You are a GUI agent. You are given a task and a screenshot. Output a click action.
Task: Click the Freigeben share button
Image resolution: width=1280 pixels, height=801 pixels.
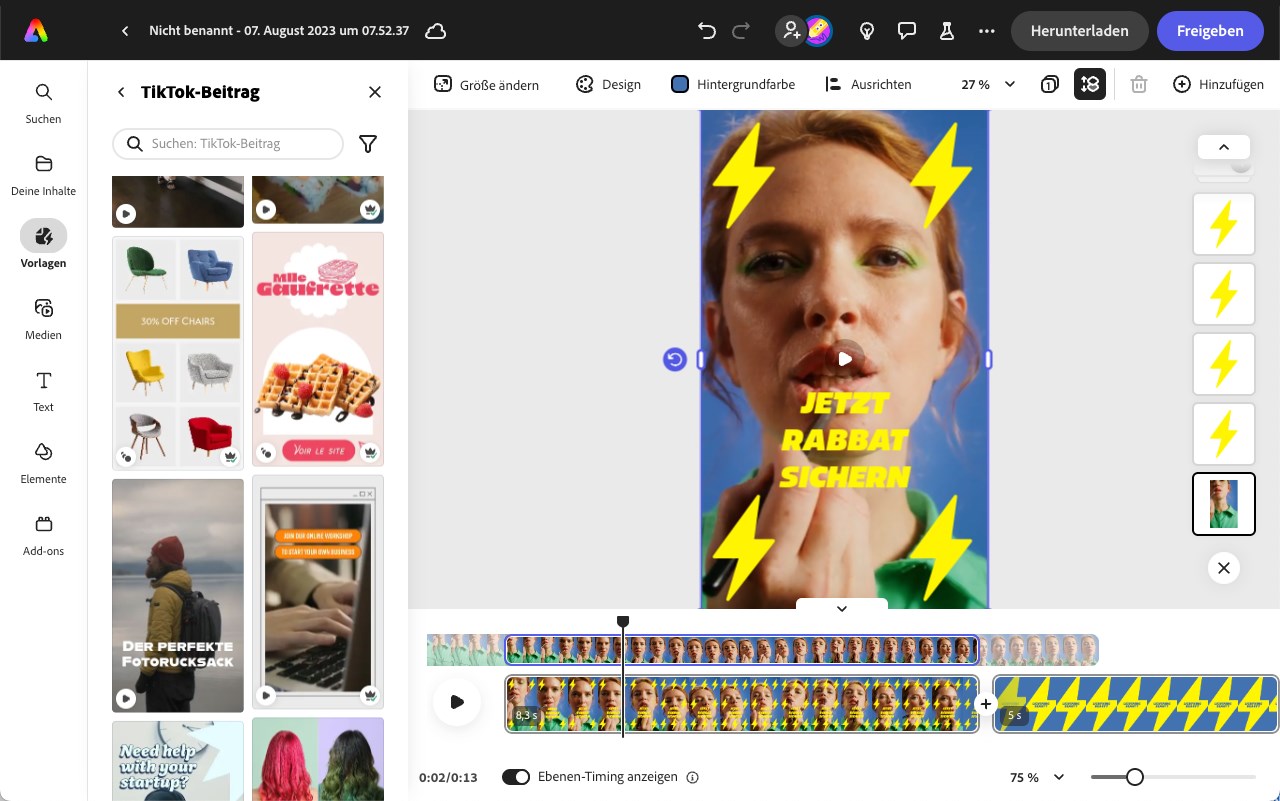(x=1210, y=31)
